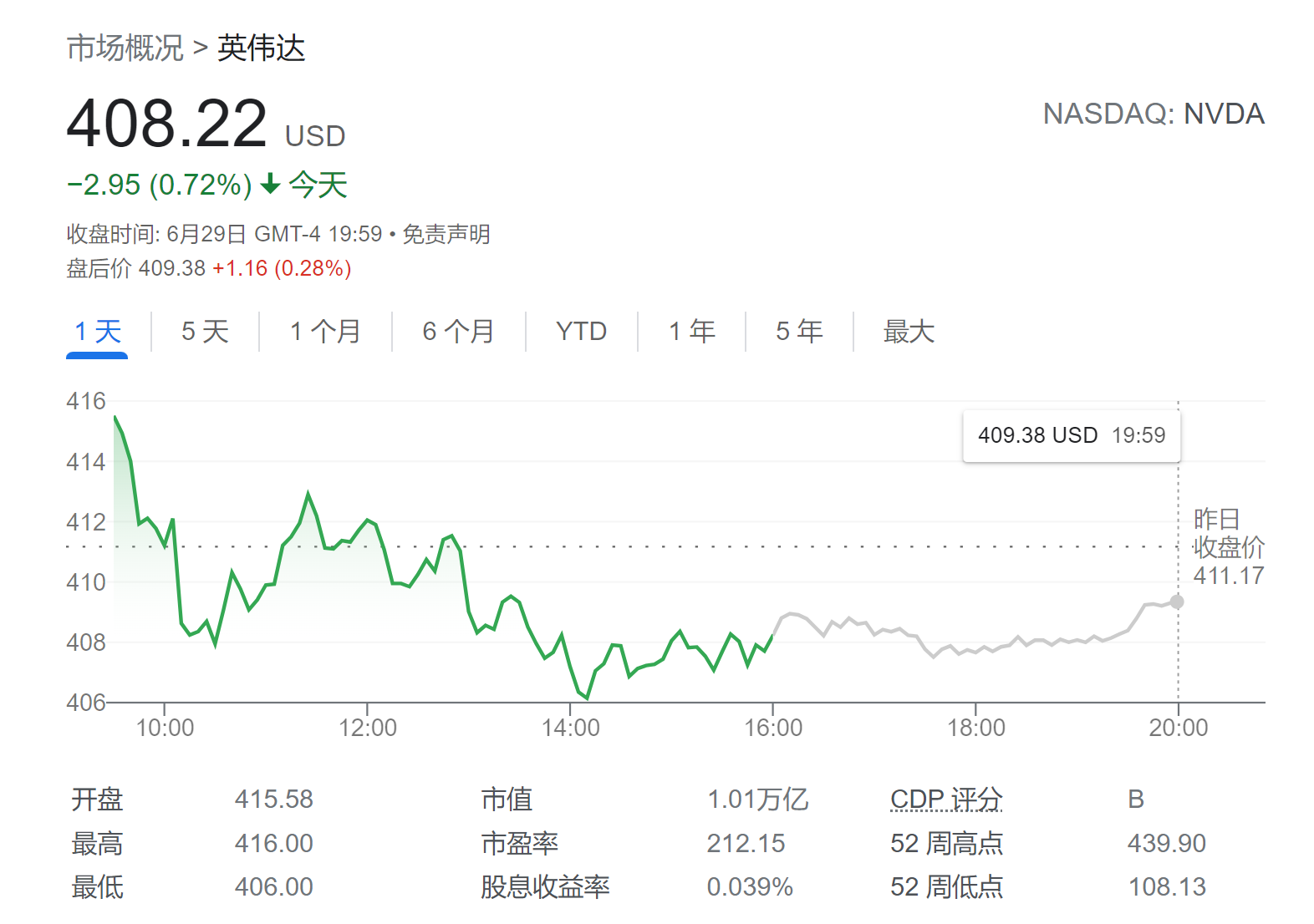Show the 最大 full history chart

(909, 332)
